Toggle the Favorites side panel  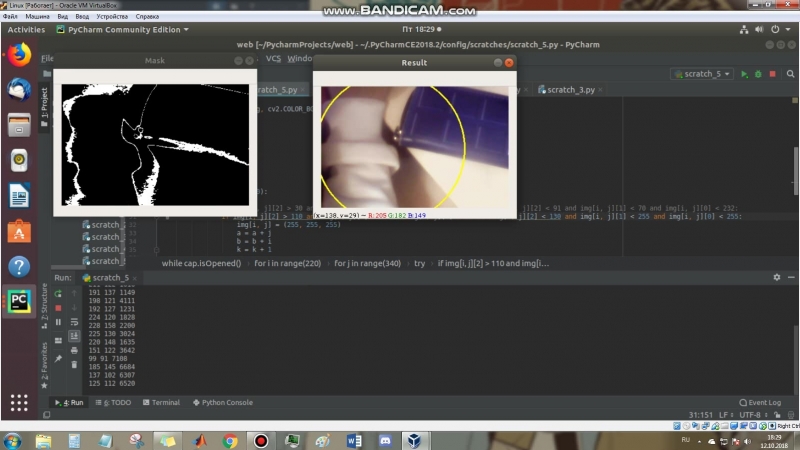click(44, 364)
